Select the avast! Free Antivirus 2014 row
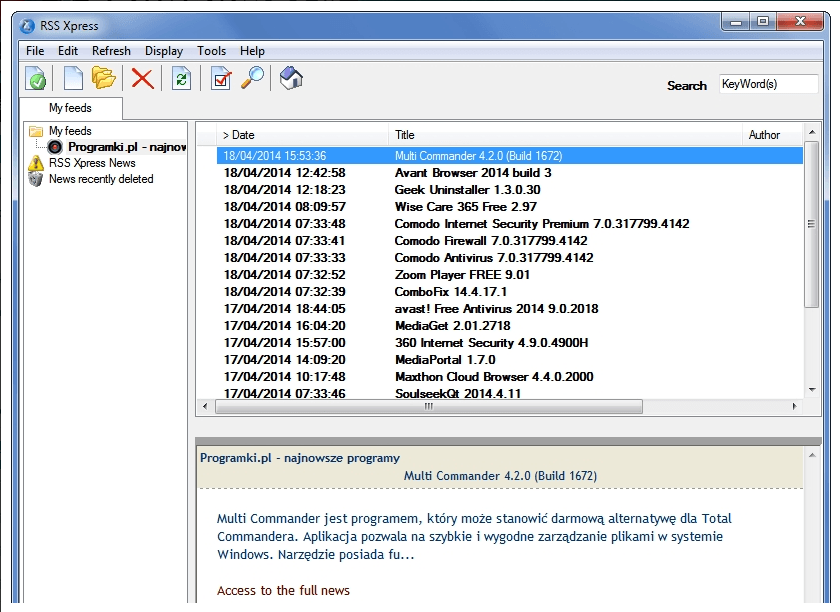 point(509,309)
